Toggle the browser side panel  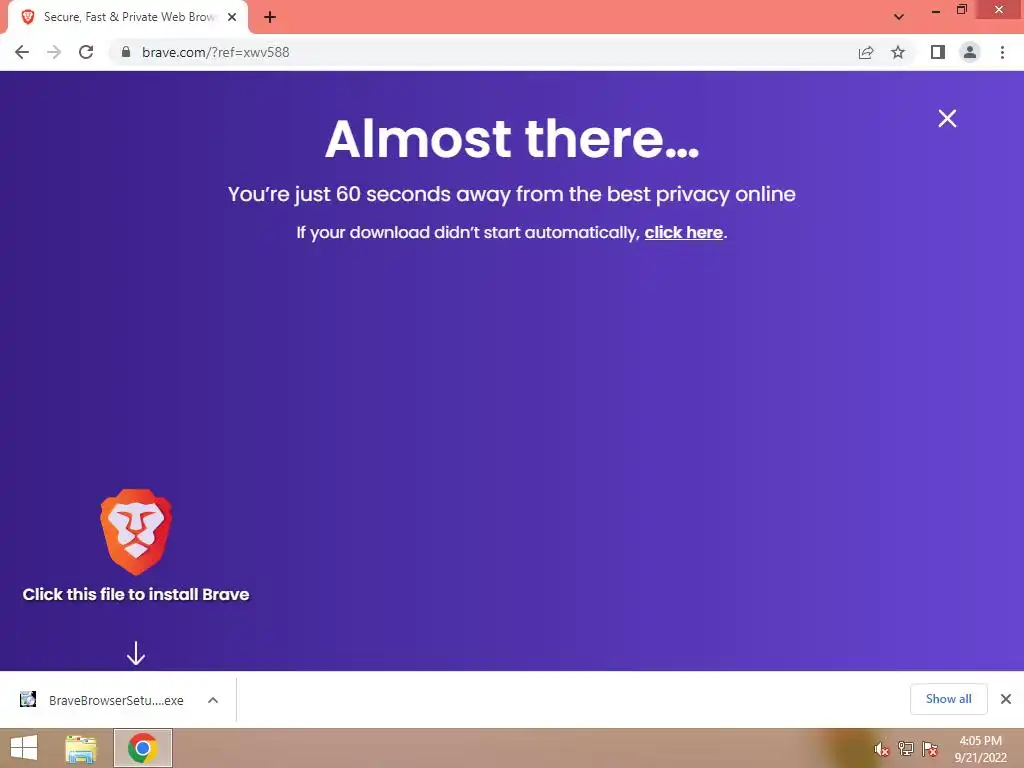click(938, 52)
